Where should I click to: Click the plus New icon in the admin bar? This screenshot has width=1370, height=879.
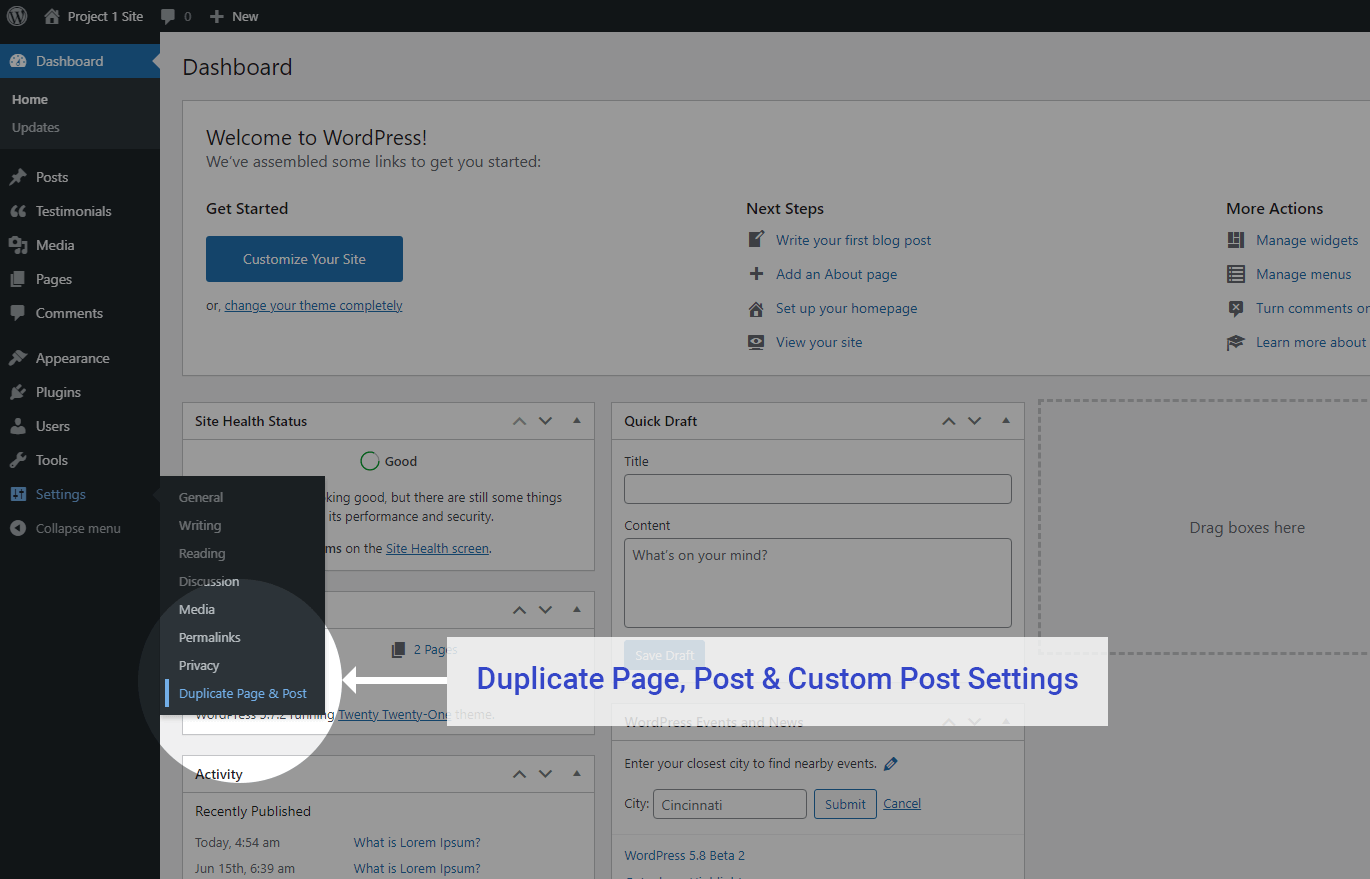tap(217, 16)
